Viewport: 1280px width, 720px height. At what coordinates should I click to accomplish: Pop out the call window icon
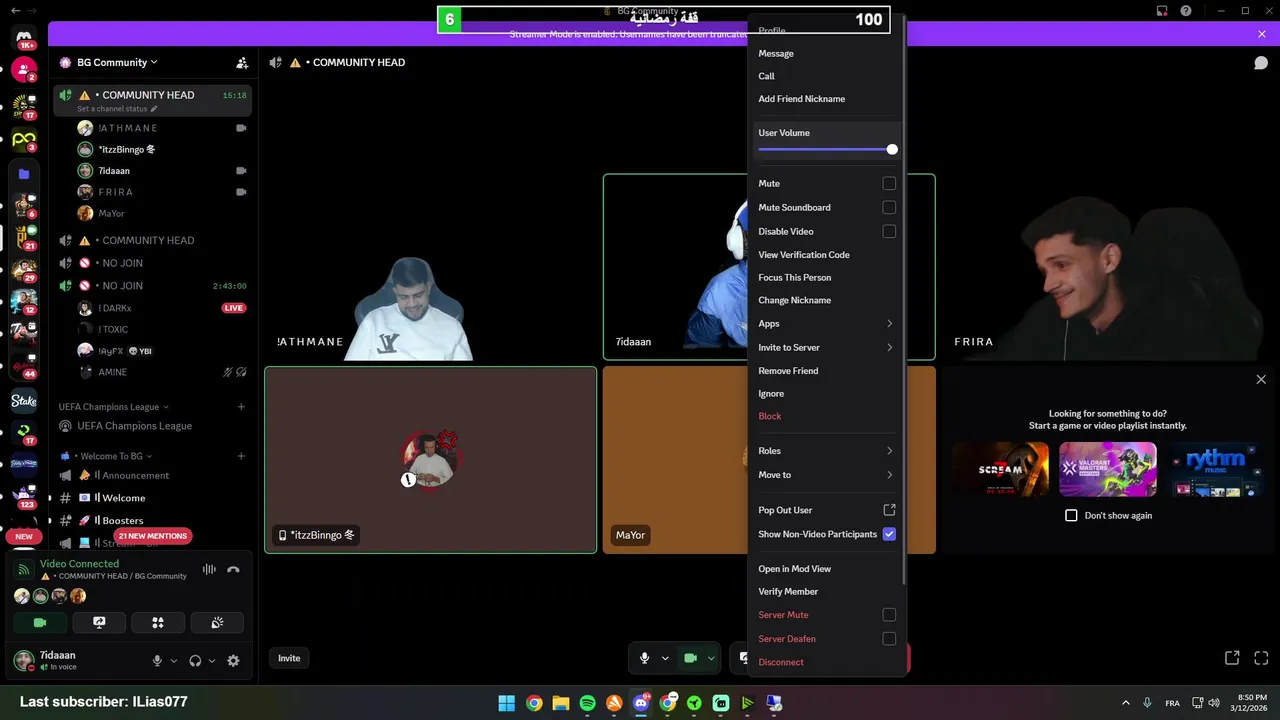pyautogui.click(x=1232, y=658)
